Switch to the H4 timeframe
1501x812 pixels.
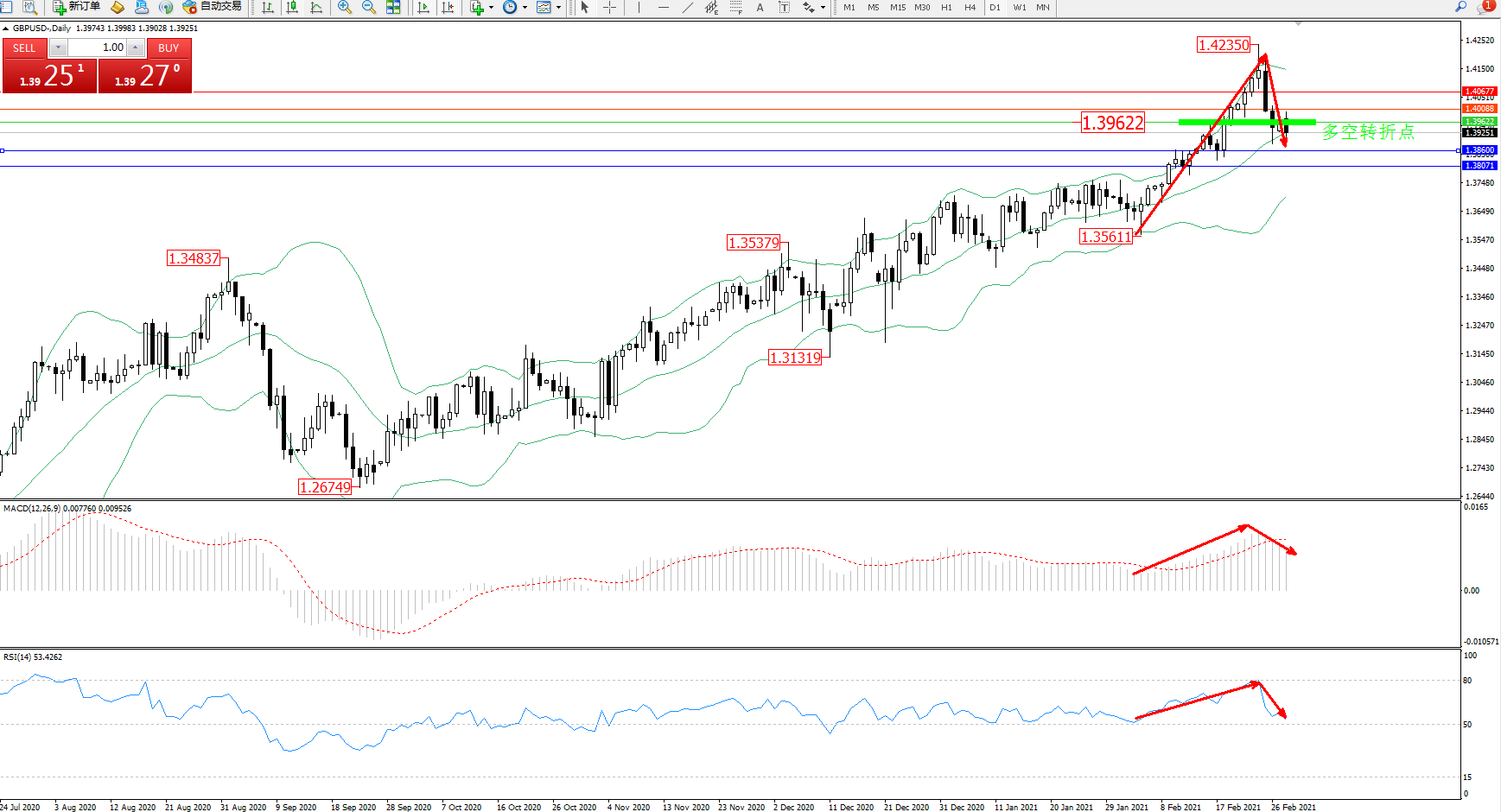970,7
